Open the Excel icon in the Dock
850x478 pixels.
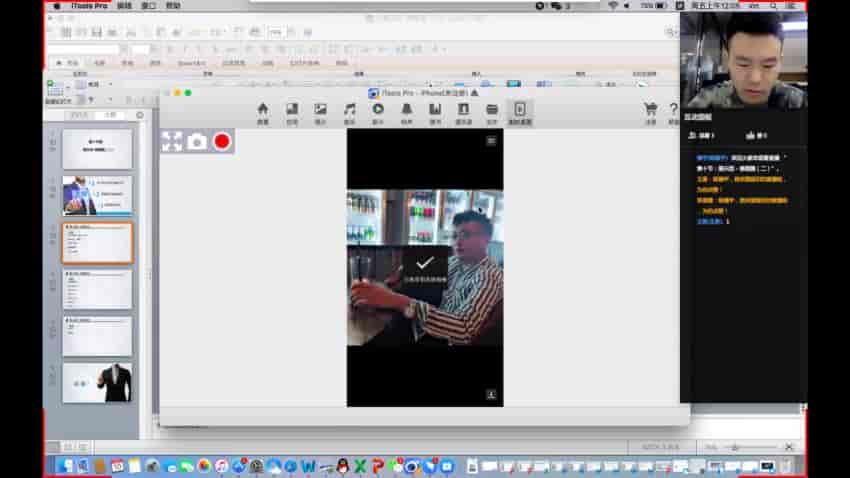[x=359, y=466]
